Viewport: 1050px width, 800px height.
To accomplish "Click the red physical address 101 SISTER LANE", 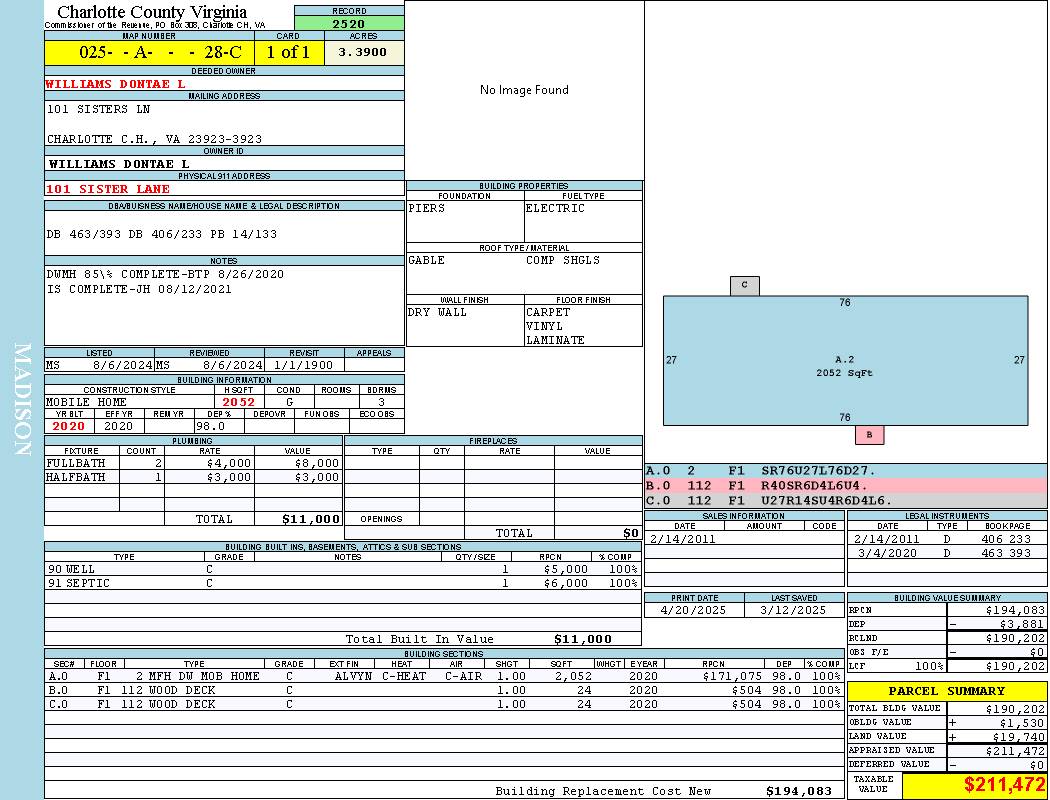I will coord(109,189).
